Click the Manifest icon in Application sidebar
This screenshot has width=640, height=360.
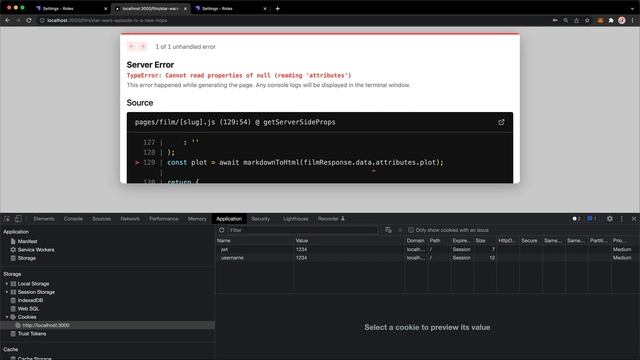point(13,241)
